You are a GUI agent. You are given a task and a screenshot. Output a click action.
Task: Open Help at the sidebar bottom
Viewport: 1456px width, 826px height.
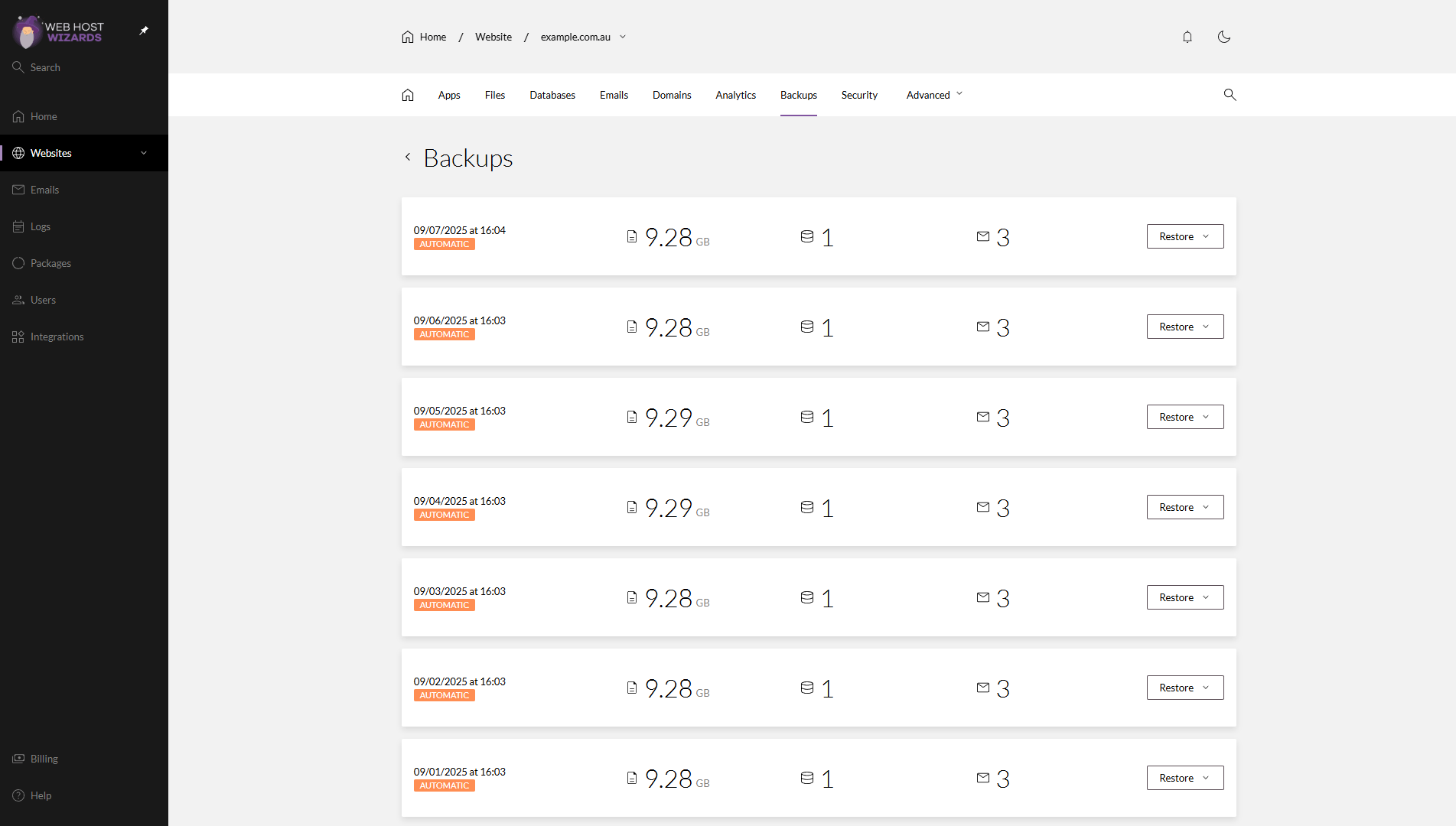coord(40,795)
